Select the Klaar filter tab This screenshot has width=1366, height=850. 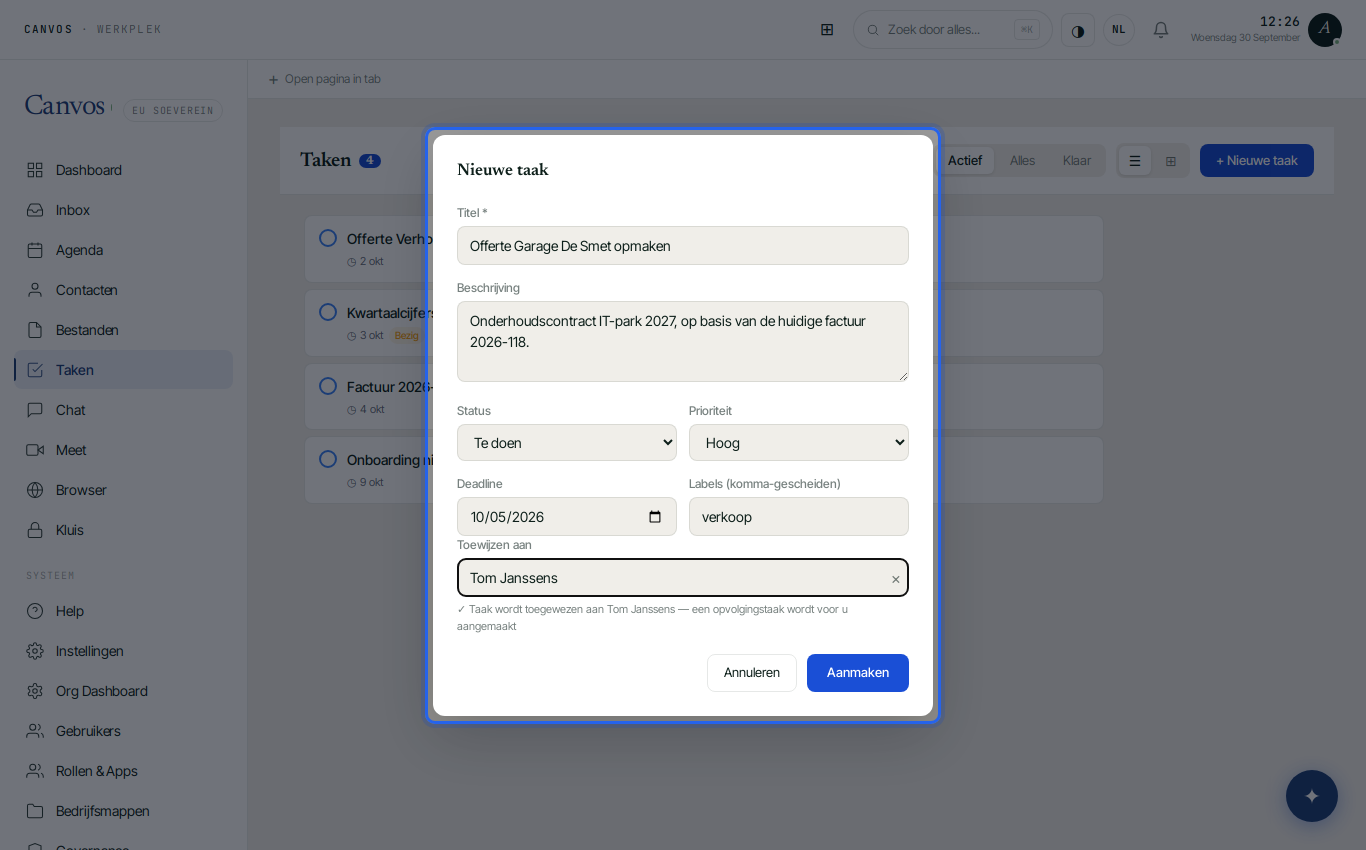pos(1077,161)
